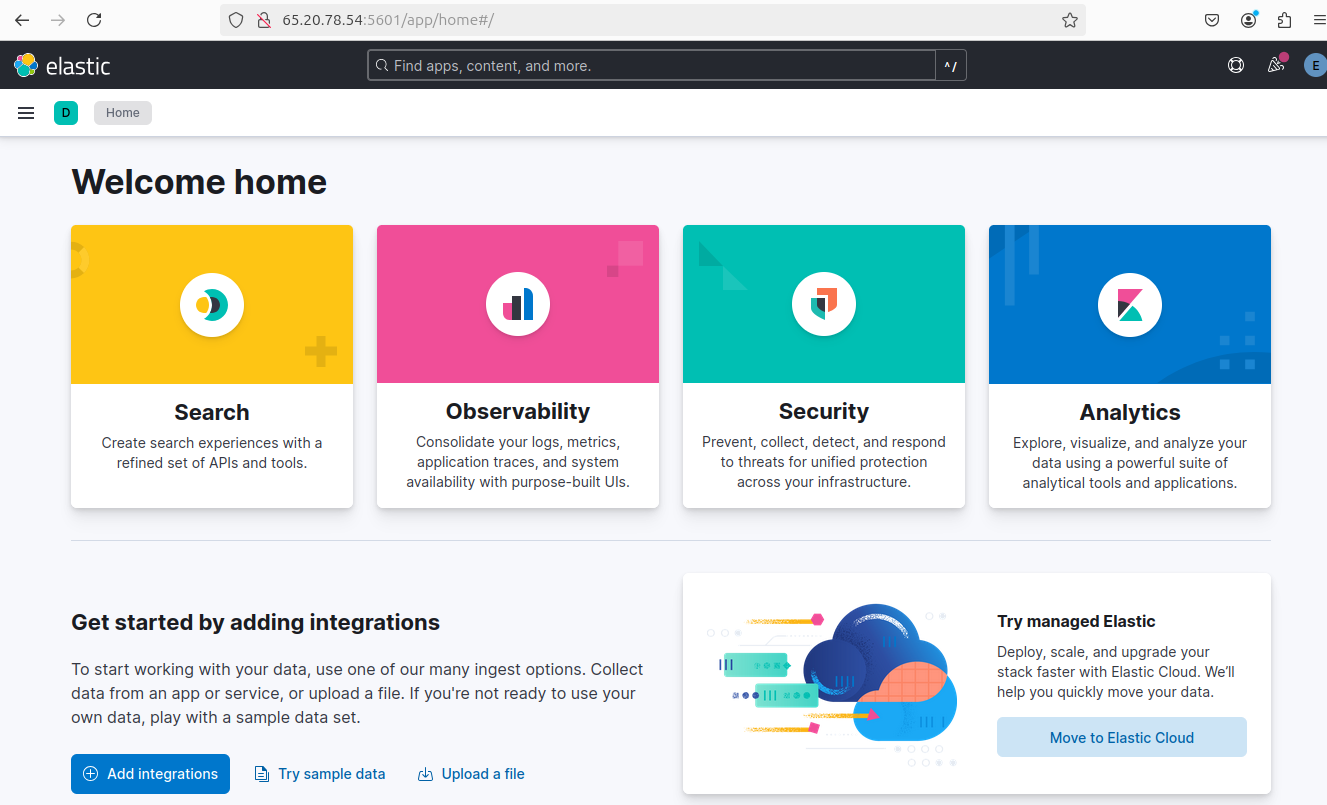This screenshot has width=1327, height=805.
Task: Click text 'Prevent, collect, detect, and respond'
Action: [x=824, y=442]
